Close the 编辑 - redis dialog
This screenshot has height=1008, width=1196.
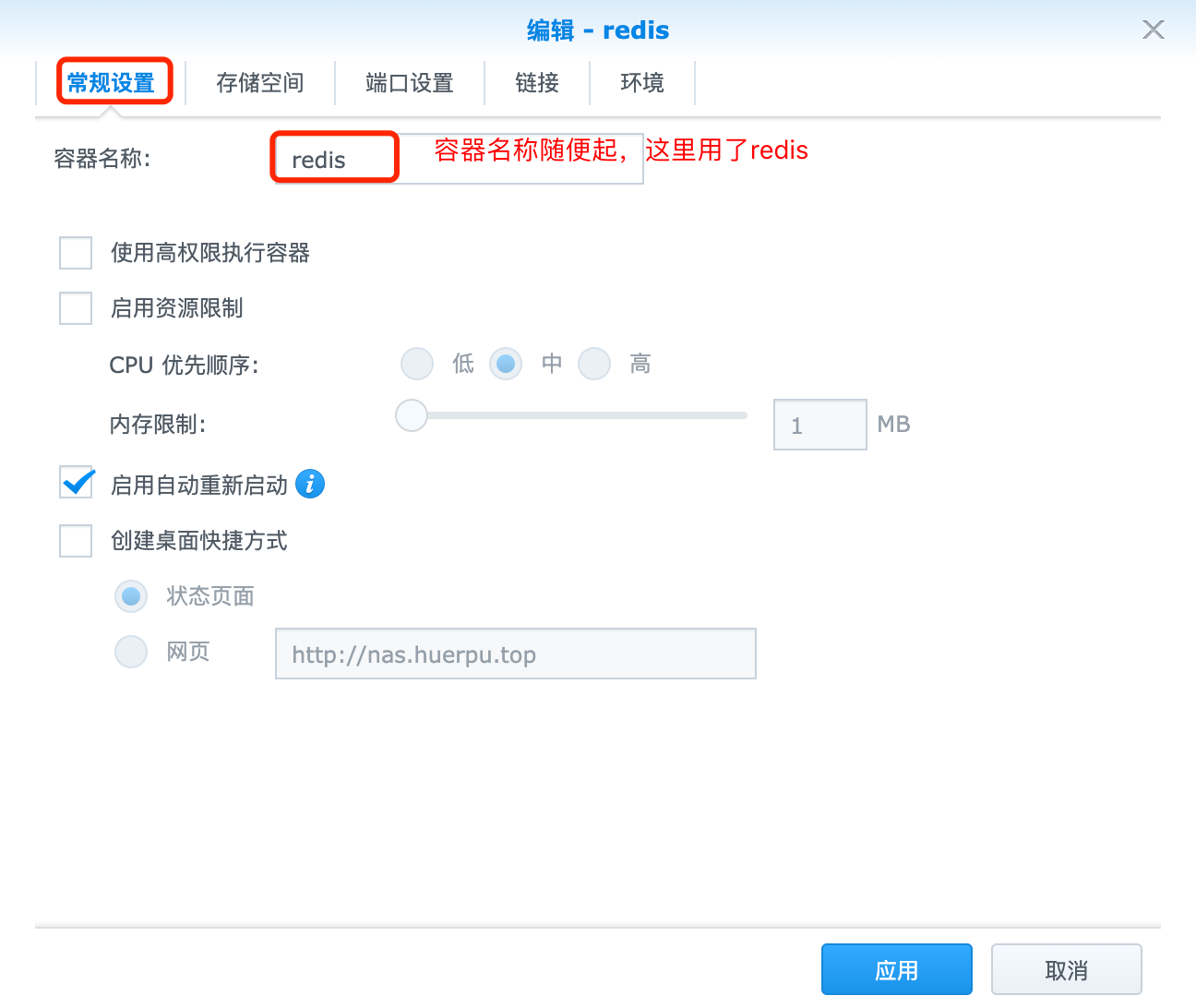tap(1153, 30)
